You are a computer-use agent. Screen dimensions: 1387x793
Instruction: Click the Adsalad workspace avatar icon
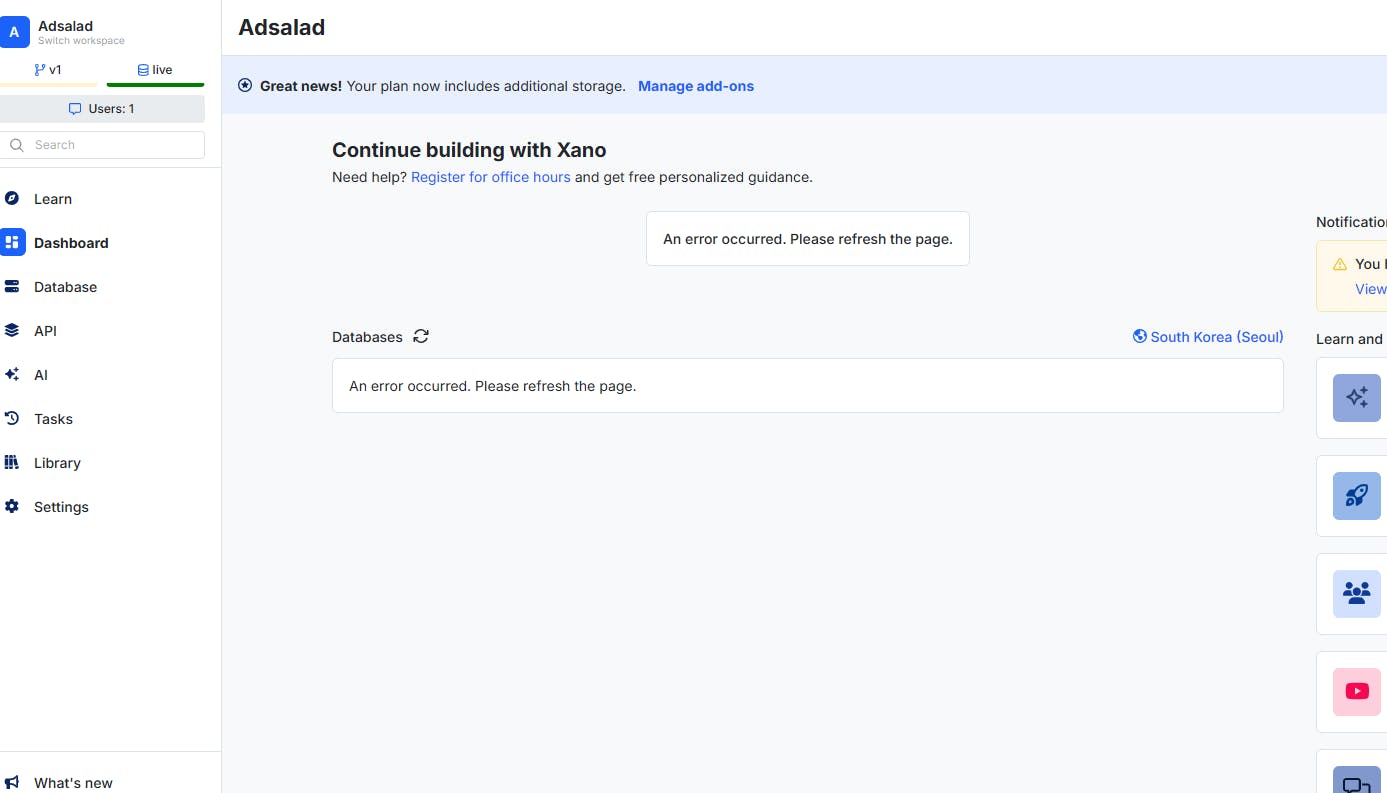(x=14, y=33)
